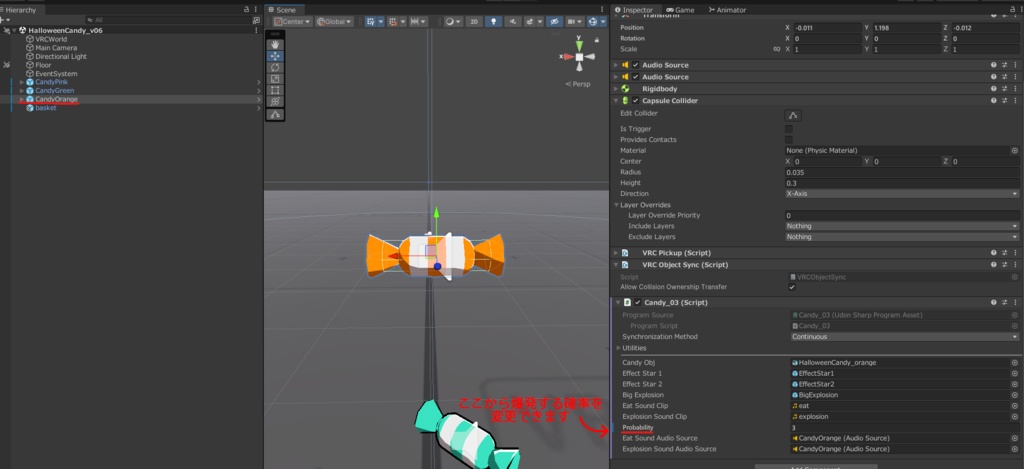Open the Synchronization Method dropdown
This screenshot has height=469, width=1024.
click(904, 337)
